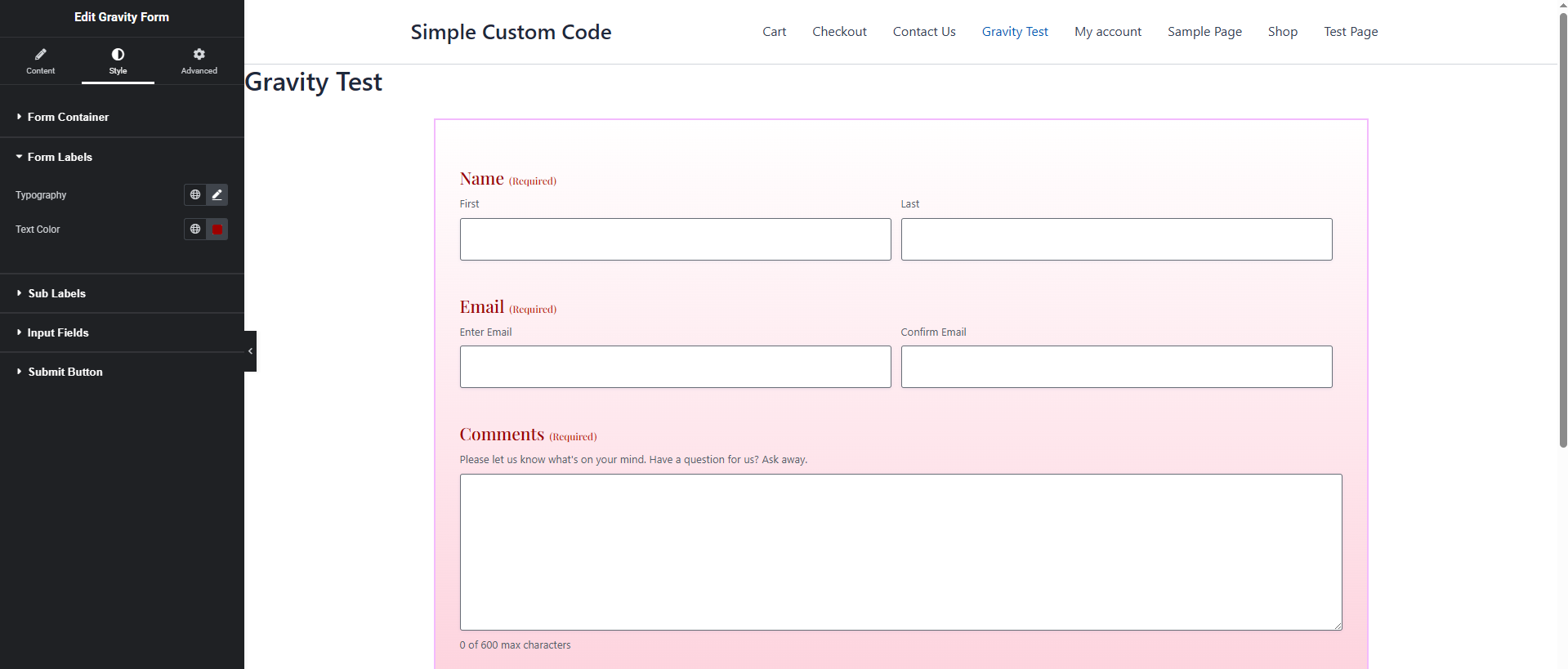The height and width of the screenshot is (669, 1568).
Task: Open the red Text Color swatch
Action: tap(217, 230)
